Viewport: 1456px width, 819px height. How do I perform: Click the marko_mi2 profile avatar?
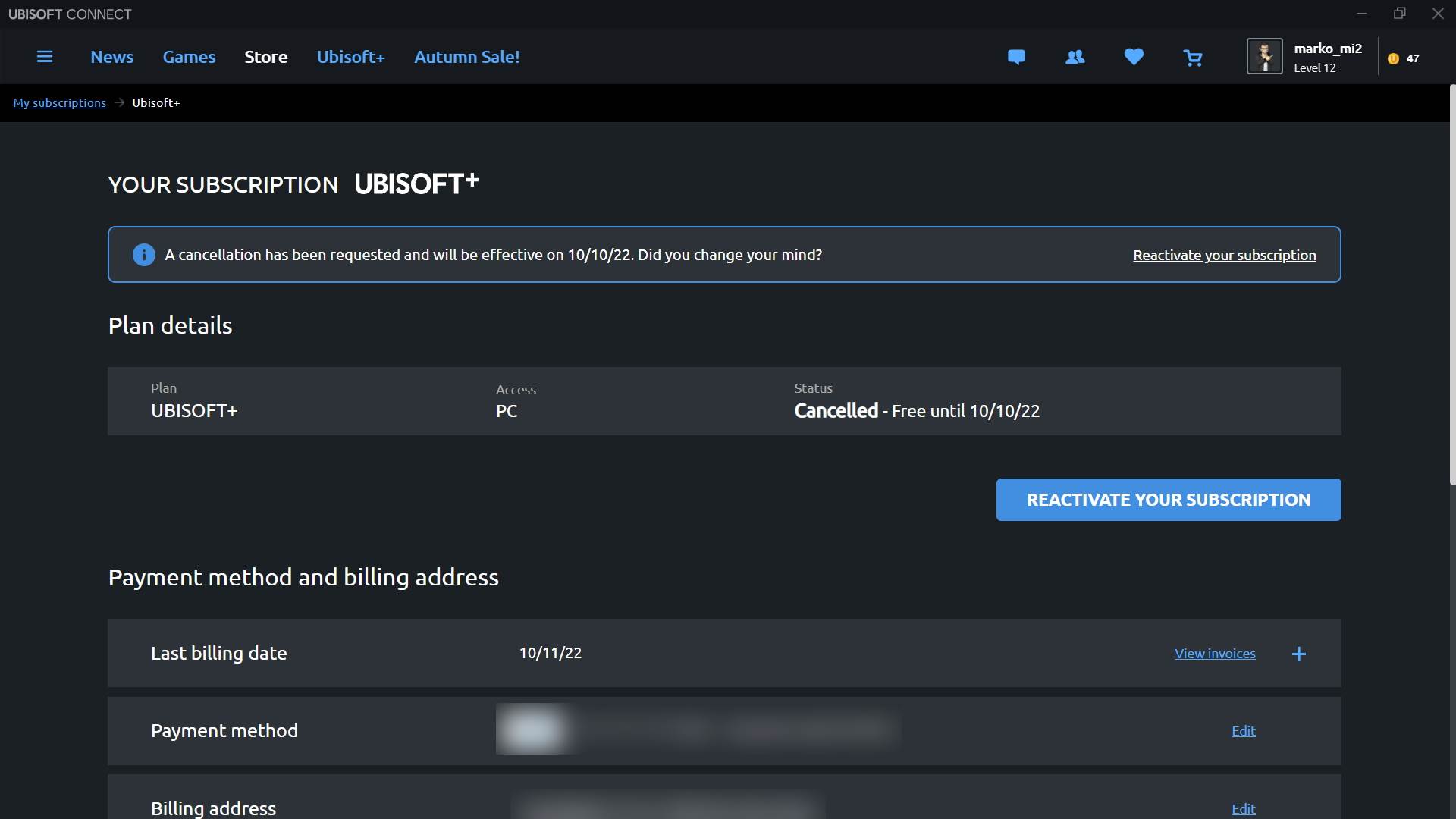pyautogui.click(x=1264, y=55)
